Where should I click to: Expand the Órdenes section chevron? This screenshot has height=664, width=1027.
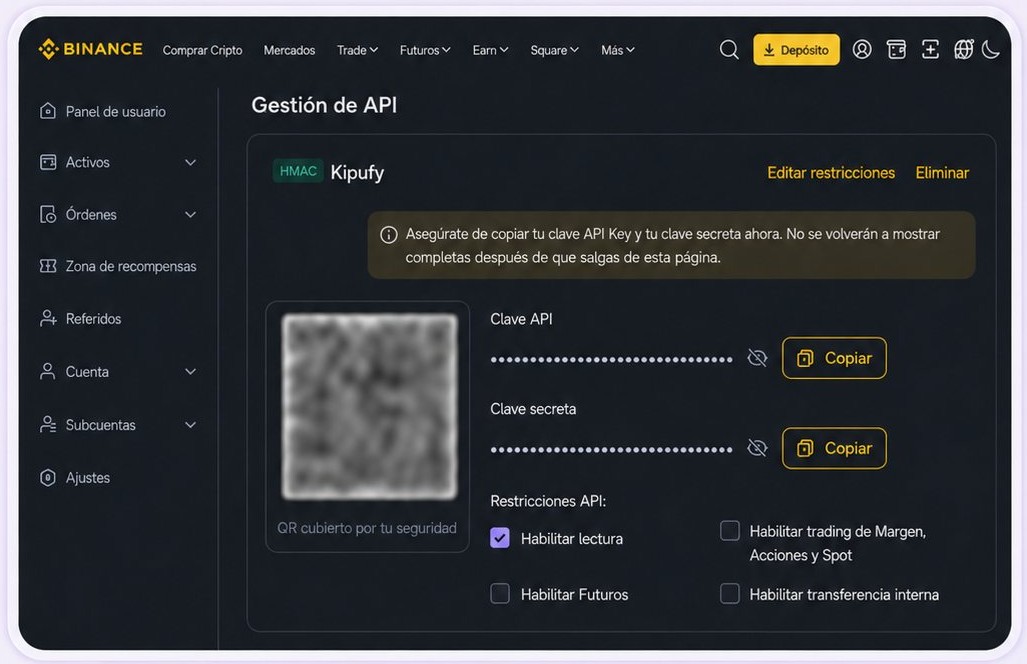click(x=191, y=215)
